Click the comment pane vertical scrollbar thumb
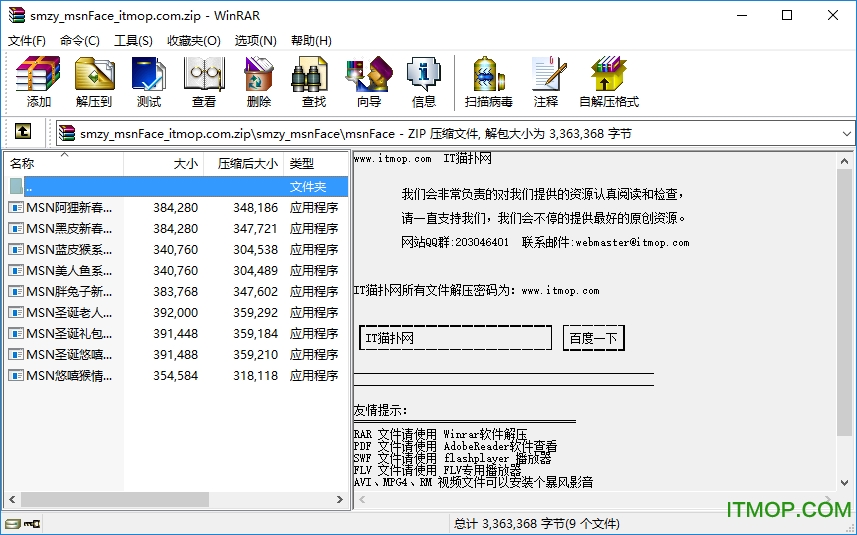 pyautogui.click(x=844, y=302)
